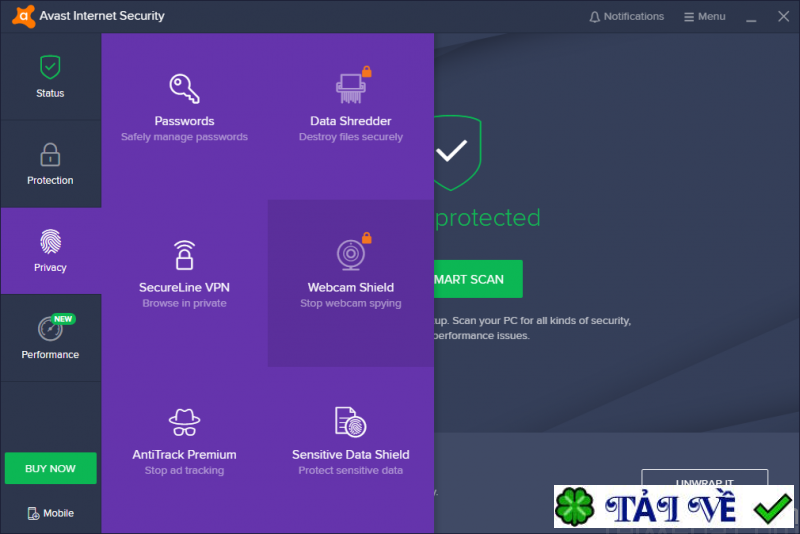Click the Privacy fingerprint icon
The height and width of the screenshot is (534, 800).
[x=50, y=241]
